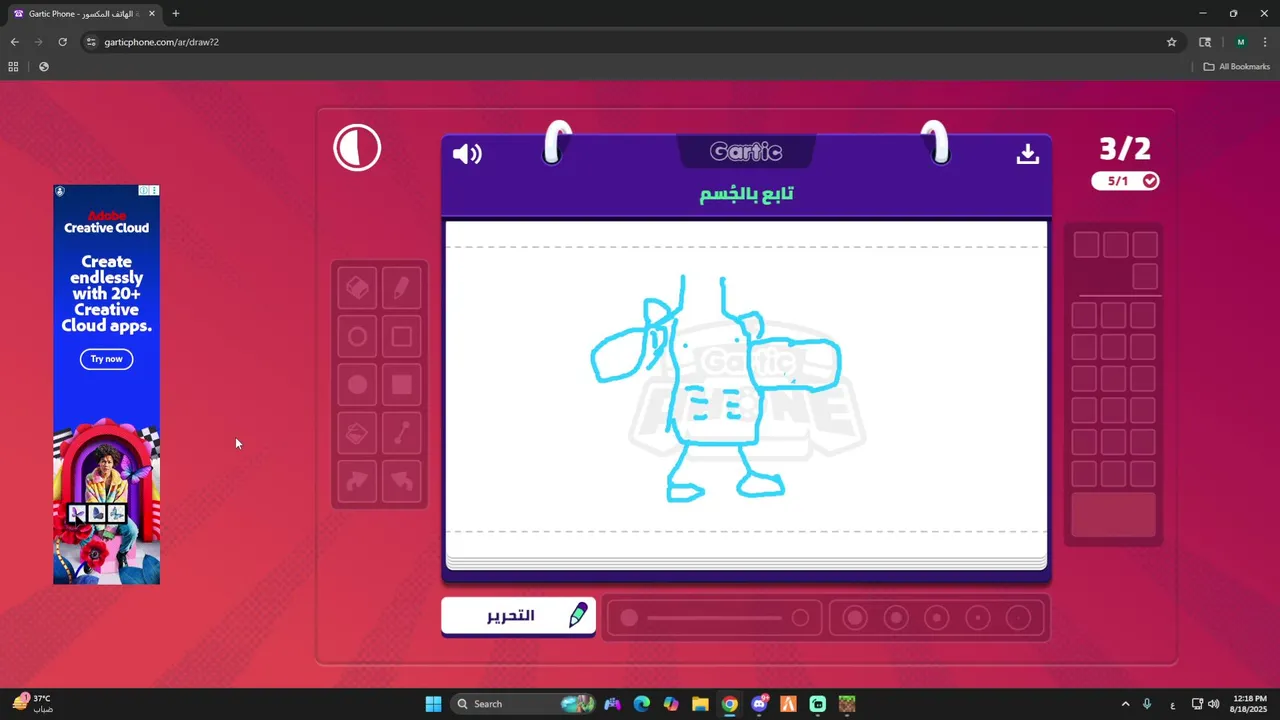
Task: Select the largest brush thickness circle
Action: (x=855, y=618)
